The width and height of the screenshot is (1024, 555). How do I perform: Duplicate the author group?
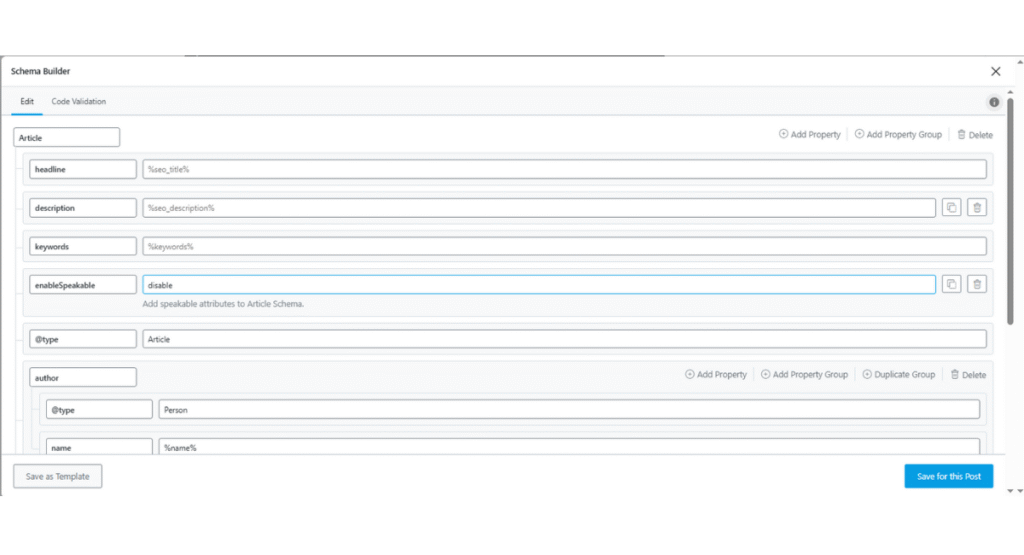[x=899, y=375]
